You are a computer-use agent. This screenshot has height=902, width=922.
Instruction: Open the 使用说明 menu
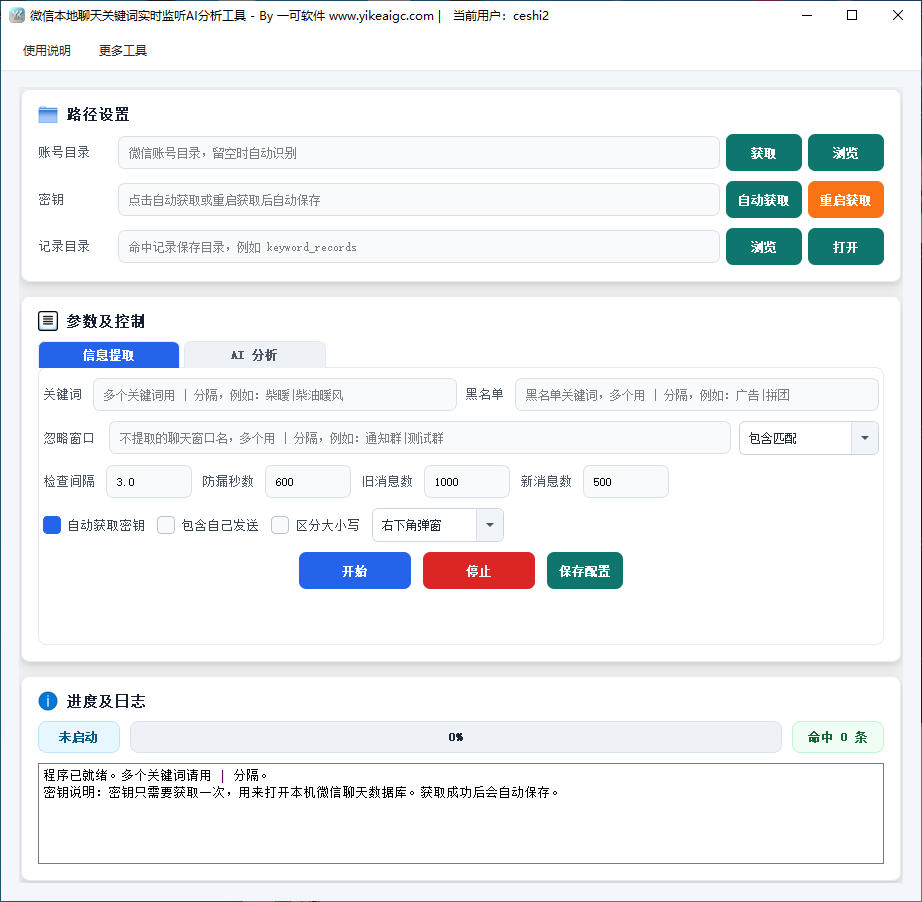(x=46, y=51)
